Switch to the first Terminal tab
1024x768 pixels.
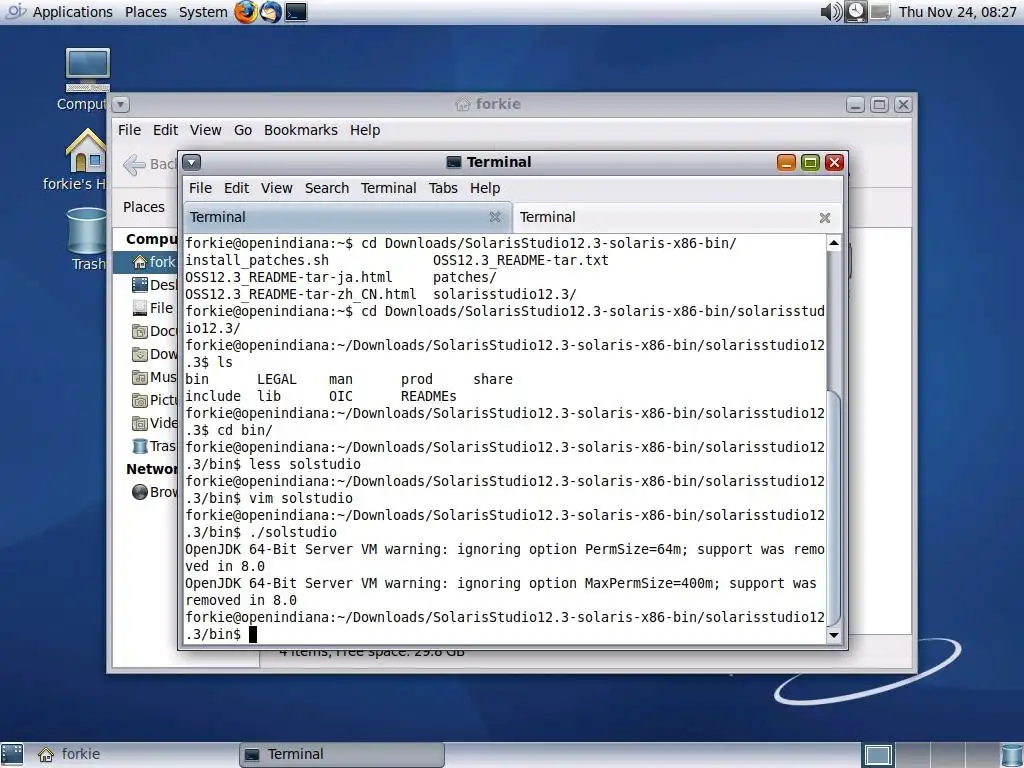click(347, 217)
